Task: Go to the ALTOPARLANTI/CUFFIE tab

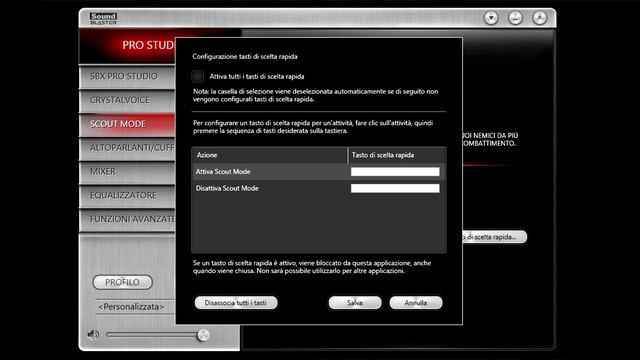Action: click(x=127, y=148)
